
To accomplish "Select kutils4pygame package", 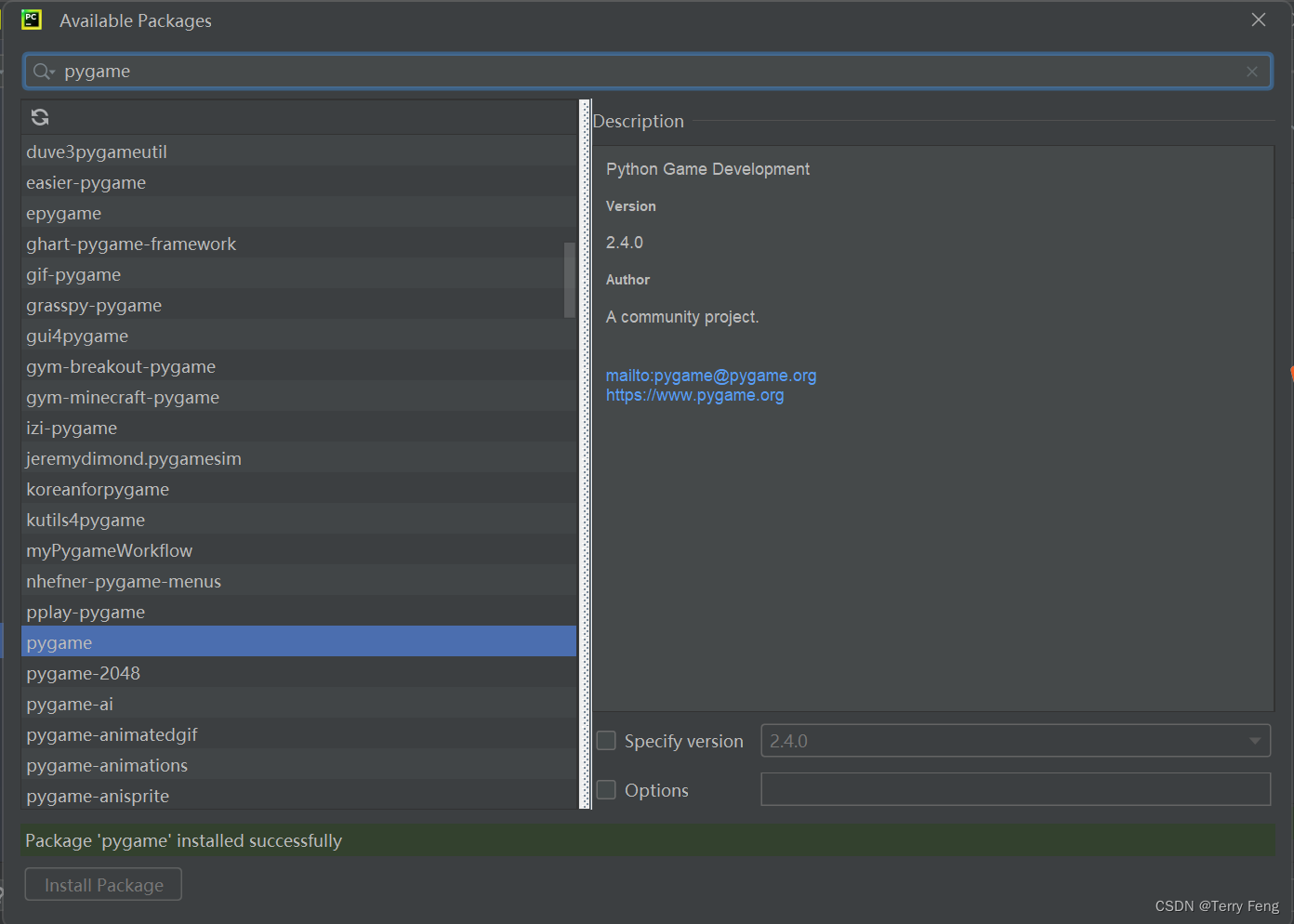I will [x=298, y=520].
